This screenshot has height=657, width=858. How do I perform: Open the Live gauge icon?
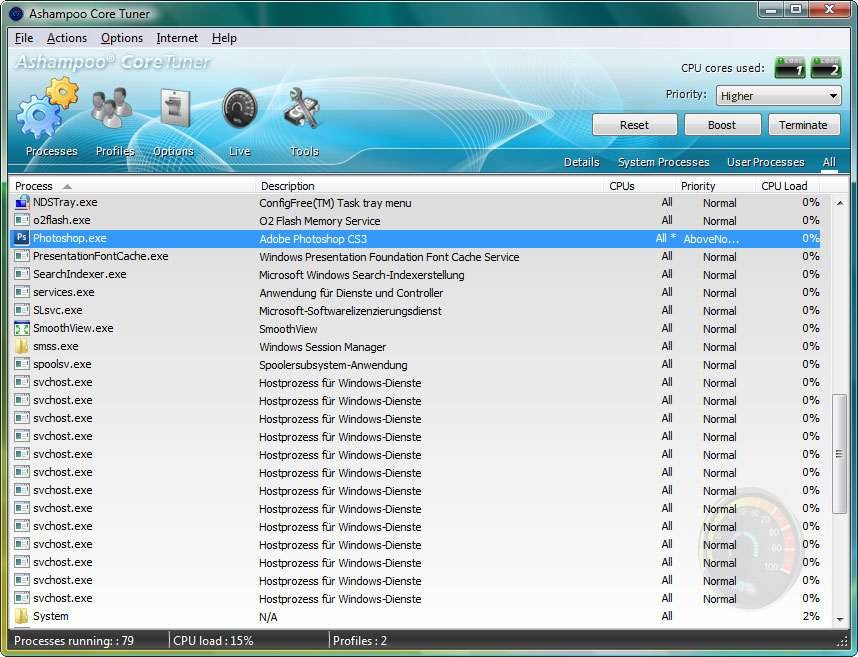click(240, 108)
